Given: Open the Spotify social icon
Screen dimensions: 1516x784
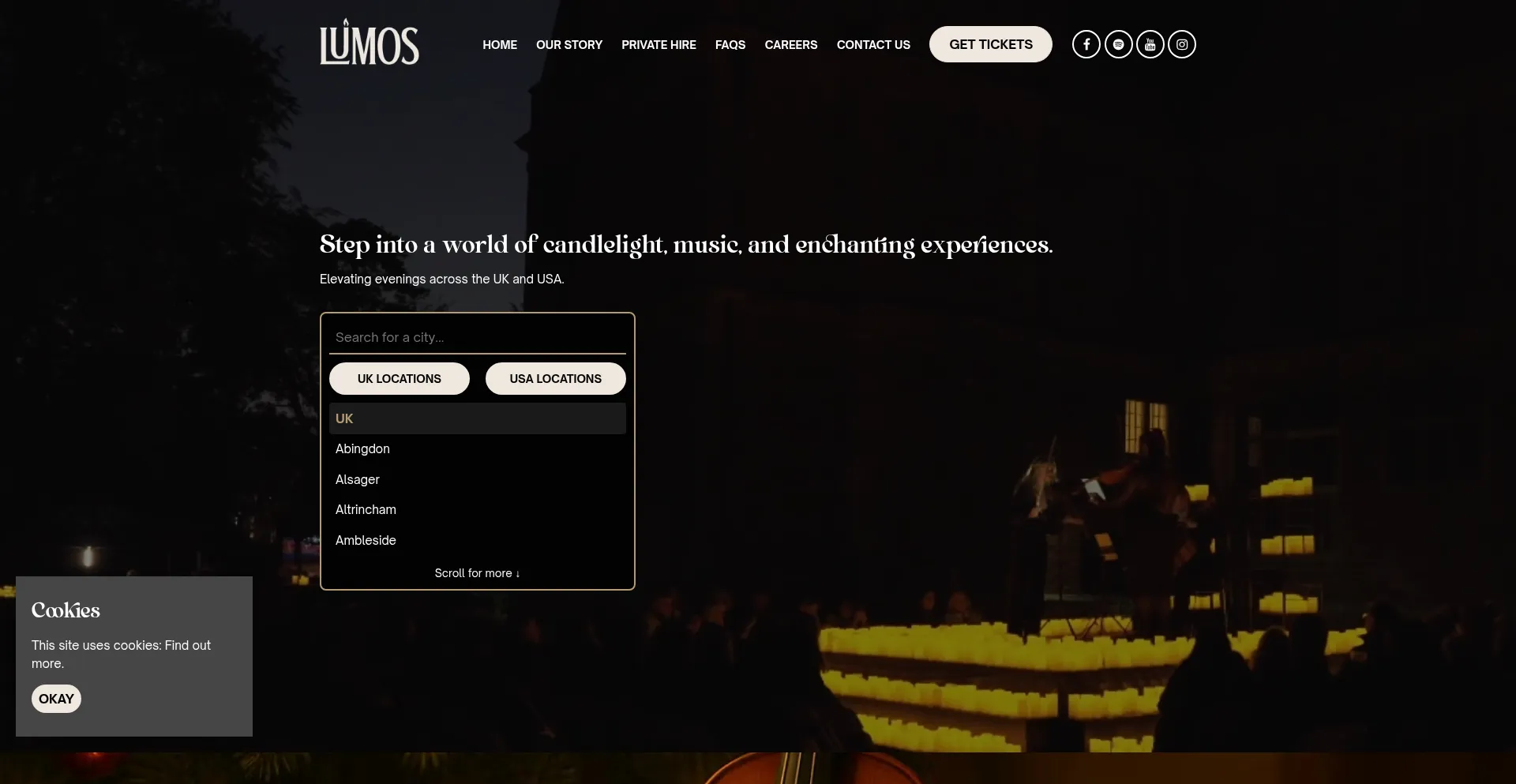Looking at the screenshot, I should click(1118, 44).
